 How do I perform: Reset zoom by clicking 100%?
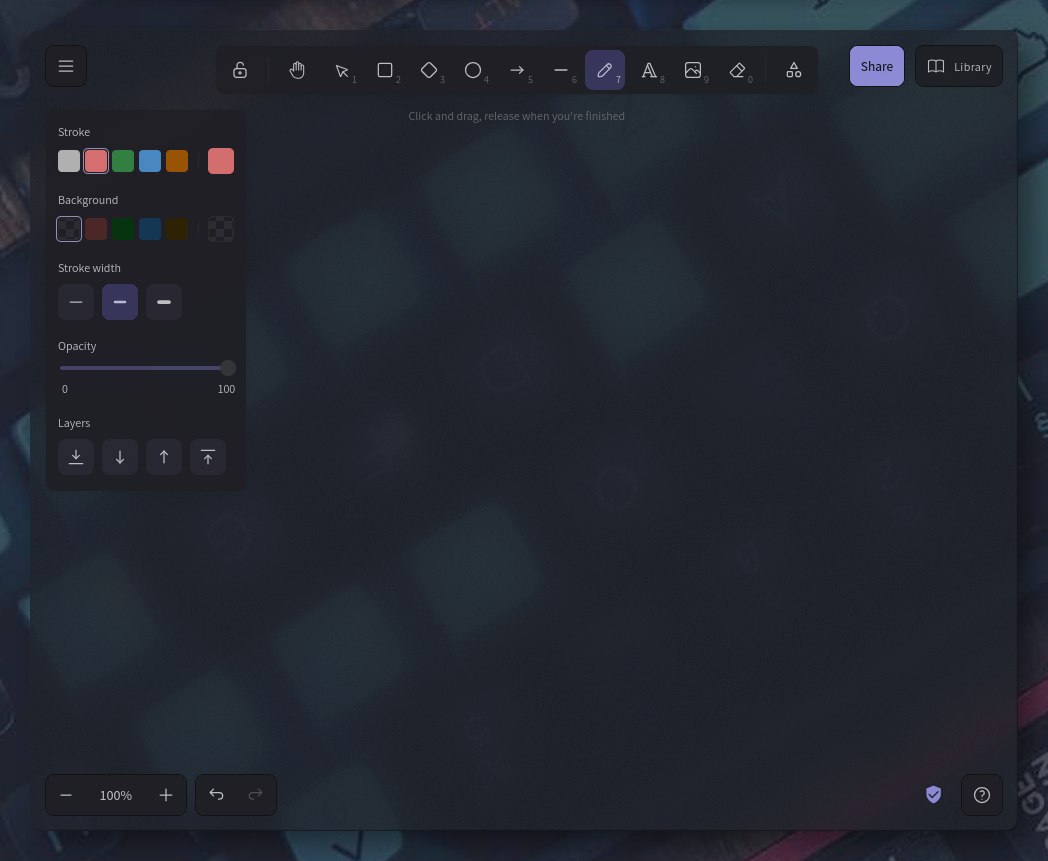[116, 795]
